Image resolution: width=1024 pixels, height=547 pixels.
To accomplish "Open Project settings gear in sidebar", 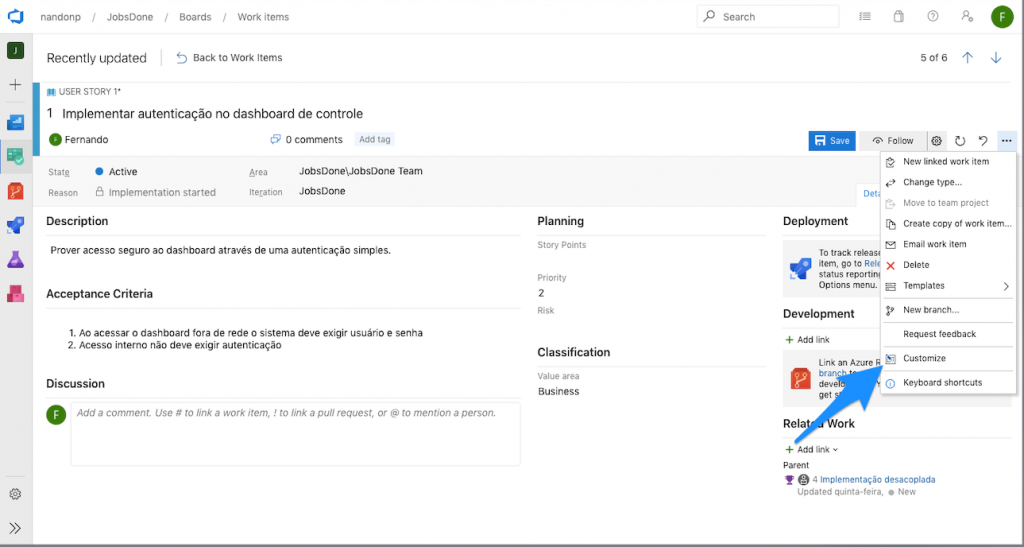I will pos(15,494).
